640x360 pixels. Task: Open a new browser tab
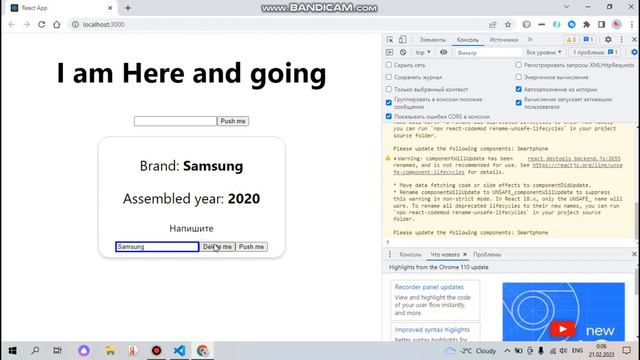[x=128, y=8]
